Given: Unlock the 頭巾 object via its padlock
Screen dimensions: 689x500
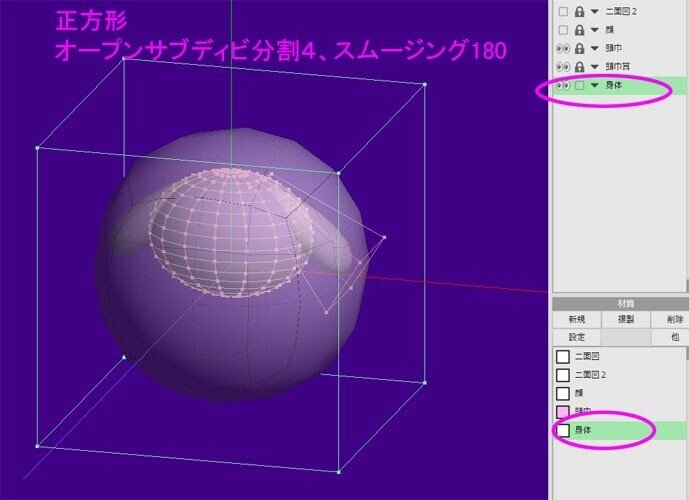Looking at the screenshot, I should [x=580, y=48].
